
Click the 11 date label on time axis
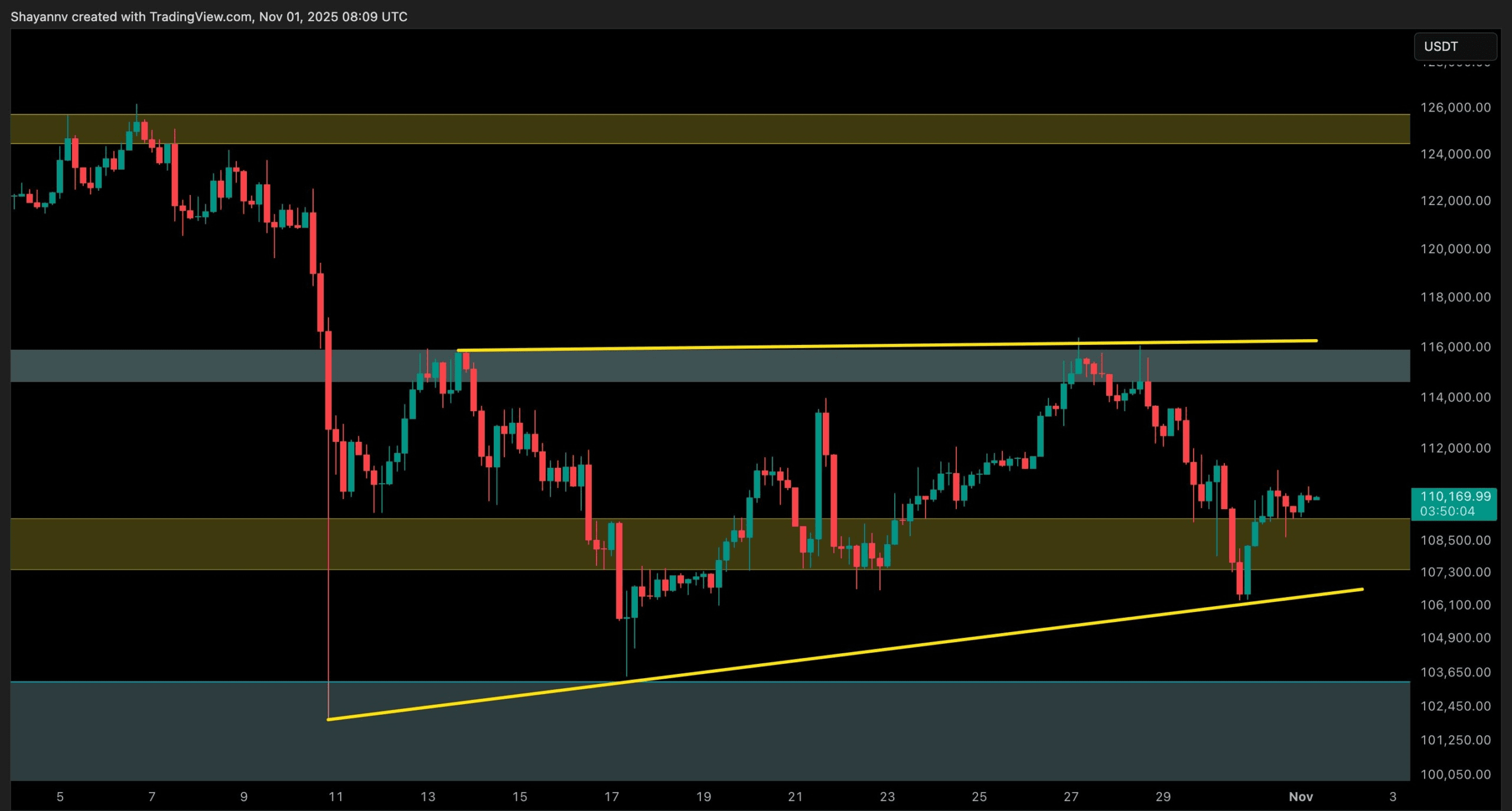click(x=335, y=797)
